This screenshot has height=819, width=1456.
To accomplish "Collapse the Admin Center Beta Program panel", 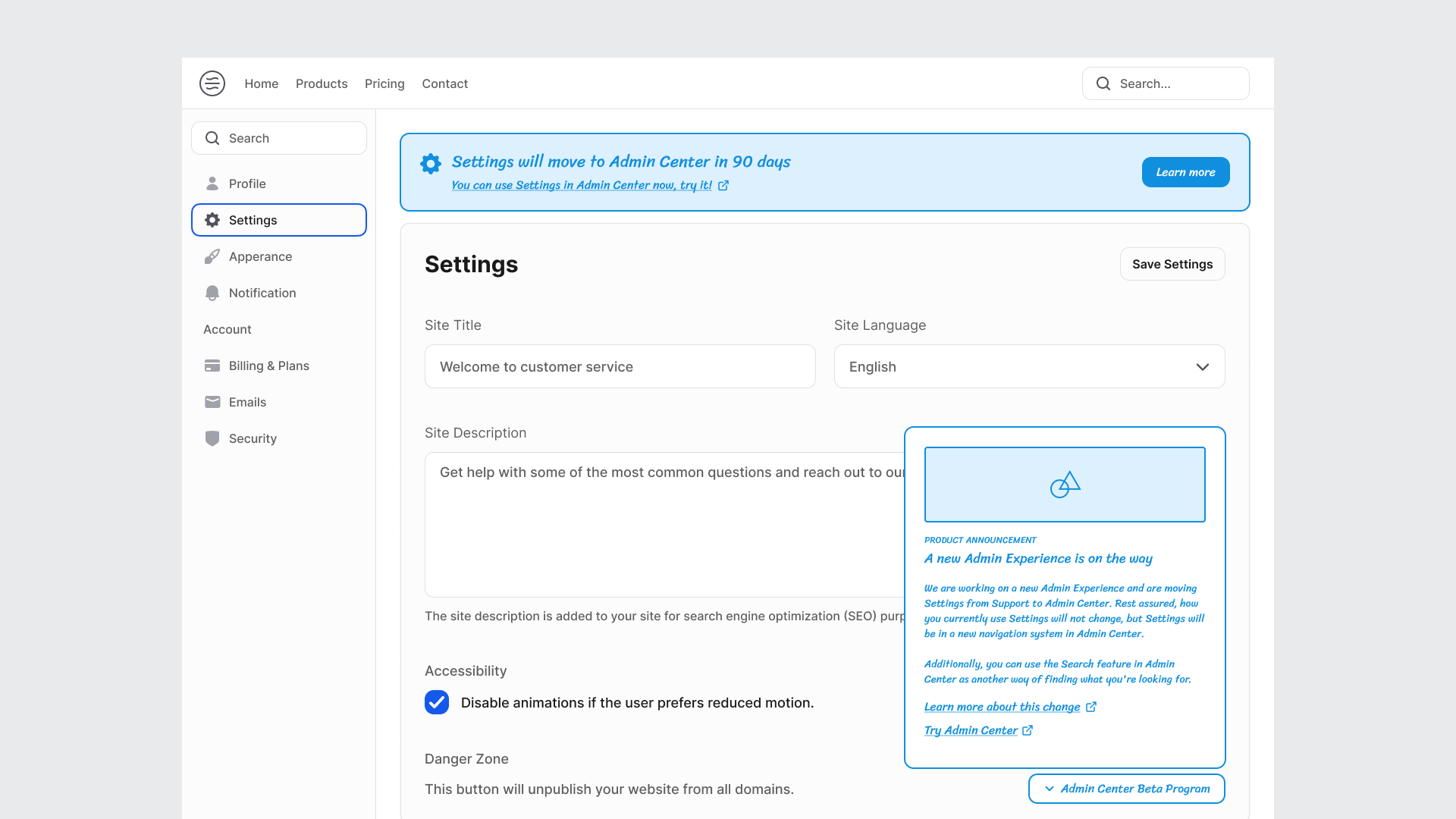I will (1126, 789).
